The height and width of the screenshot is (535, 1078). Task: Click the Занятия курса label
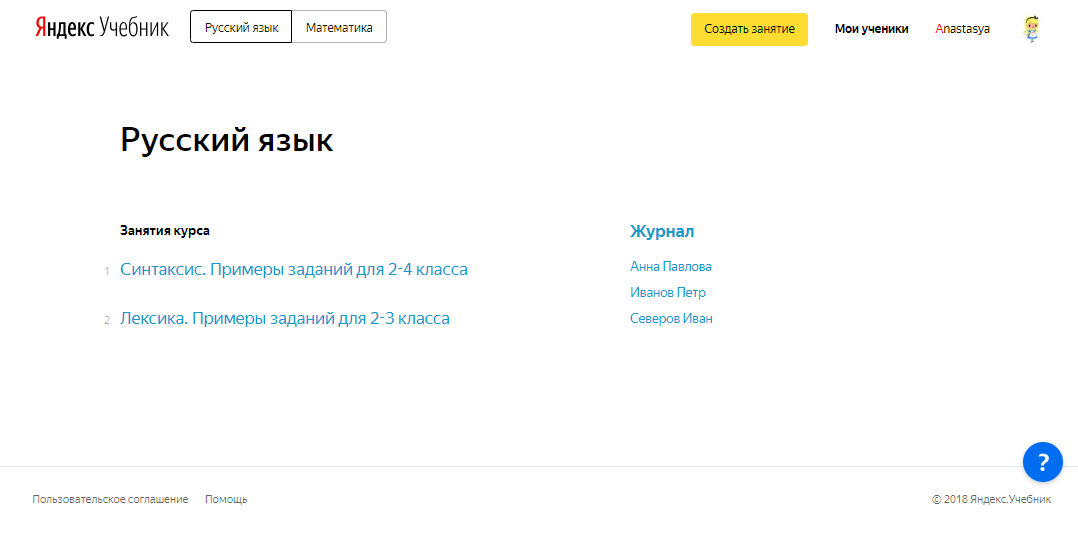point(165,231)
